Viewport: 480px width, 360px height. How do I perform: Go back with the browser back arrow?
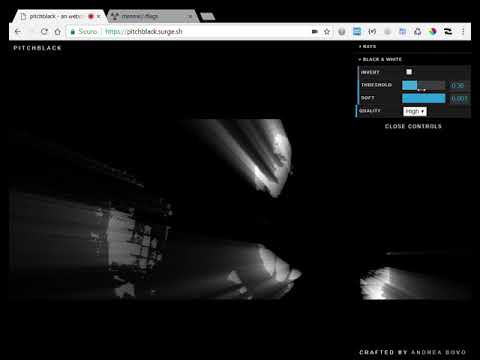[x=18, y=32]
